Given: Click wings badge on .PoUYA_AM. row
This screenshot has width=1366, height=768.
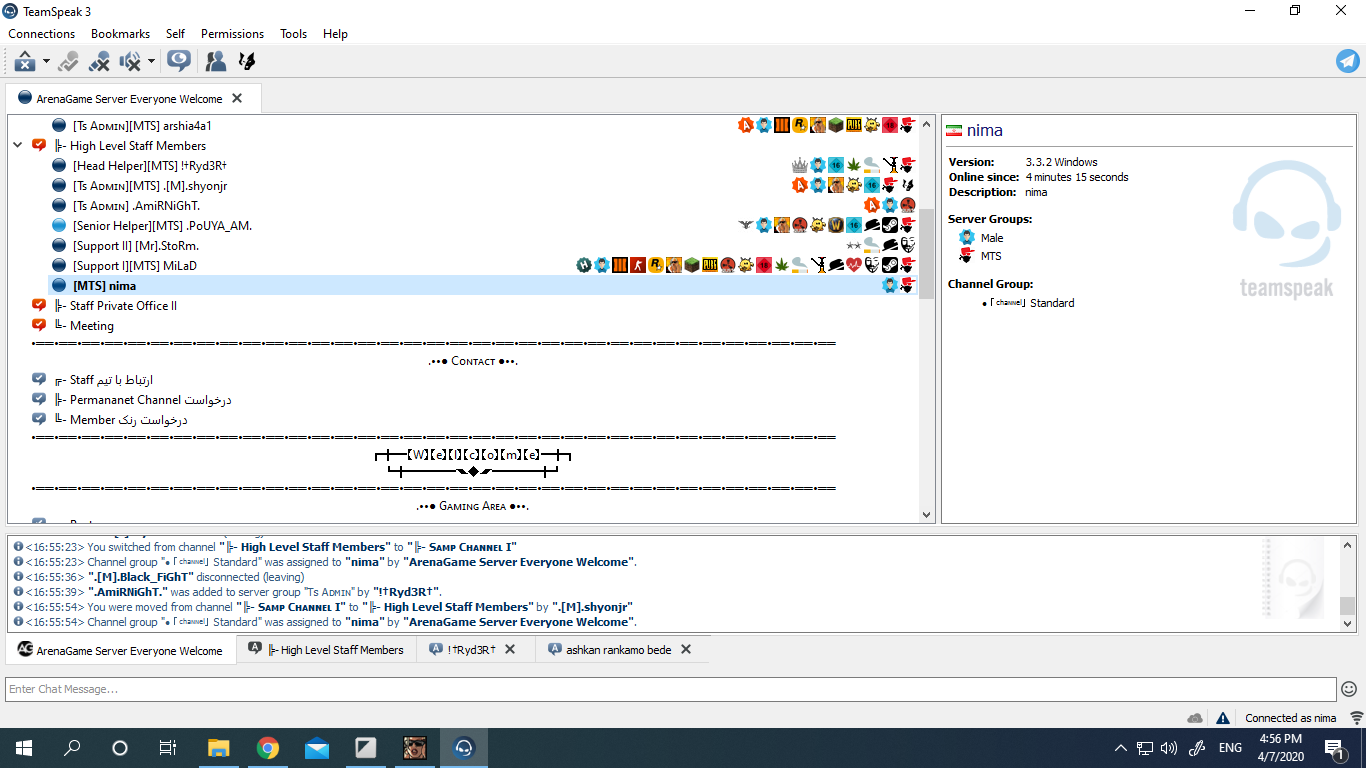Looking at the screenshot, I should coord(745,226).
